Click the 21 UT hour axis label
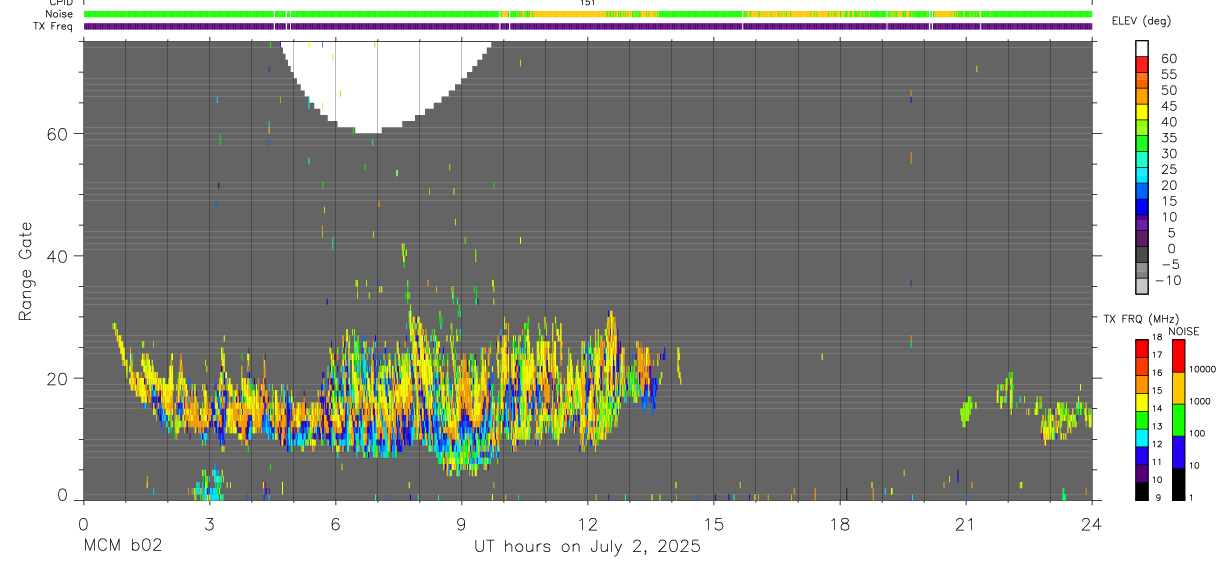This screenshot has height=567, width=1228. pyautogui.click(x=965, y=524)
